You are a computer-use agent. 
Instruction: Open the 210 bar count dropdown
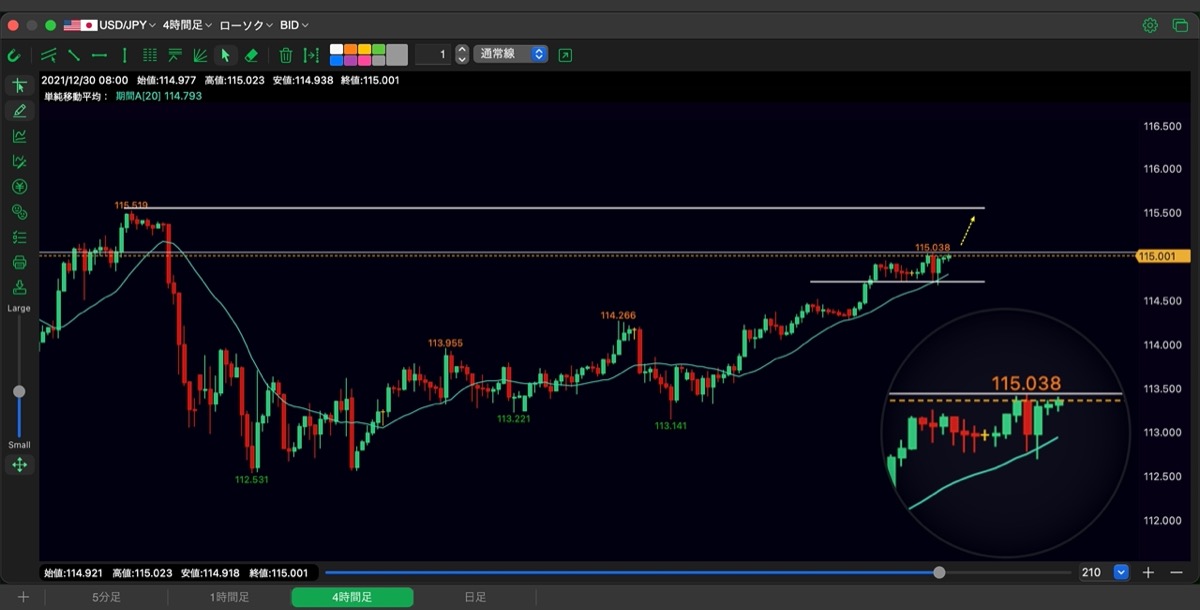(1121, 573)
